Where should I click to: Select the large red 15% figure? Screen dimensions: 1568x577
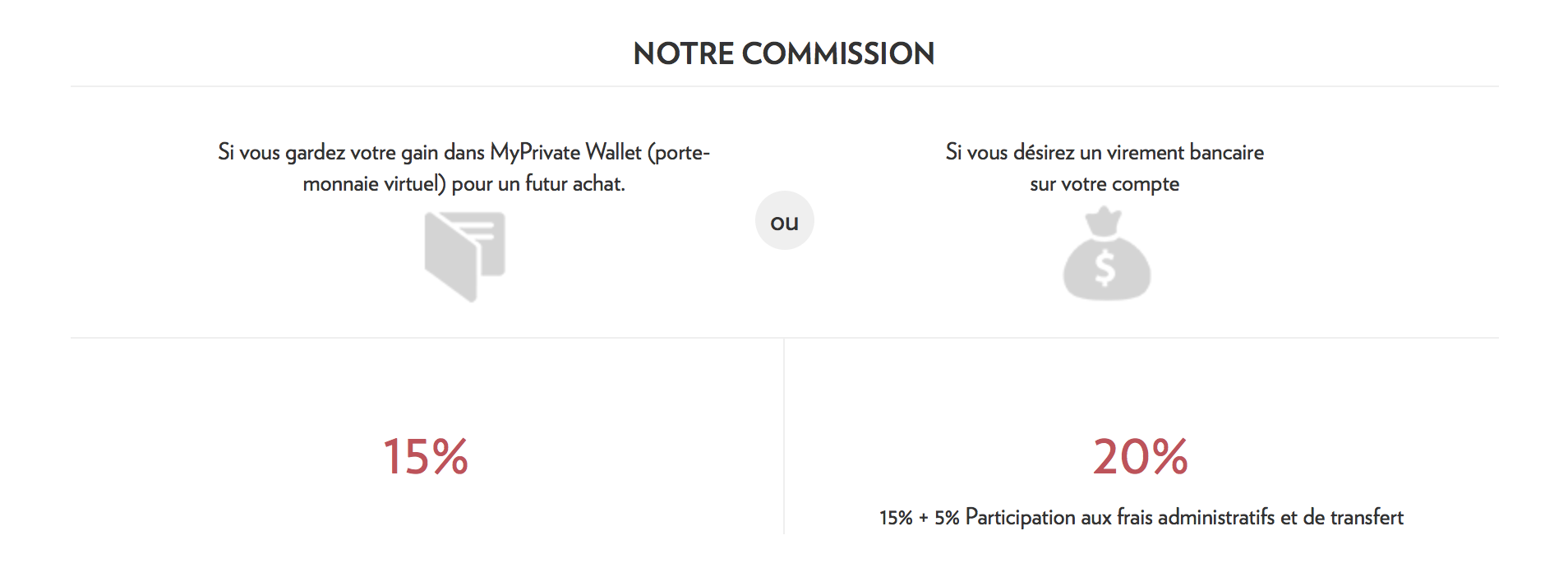[426, 457]
